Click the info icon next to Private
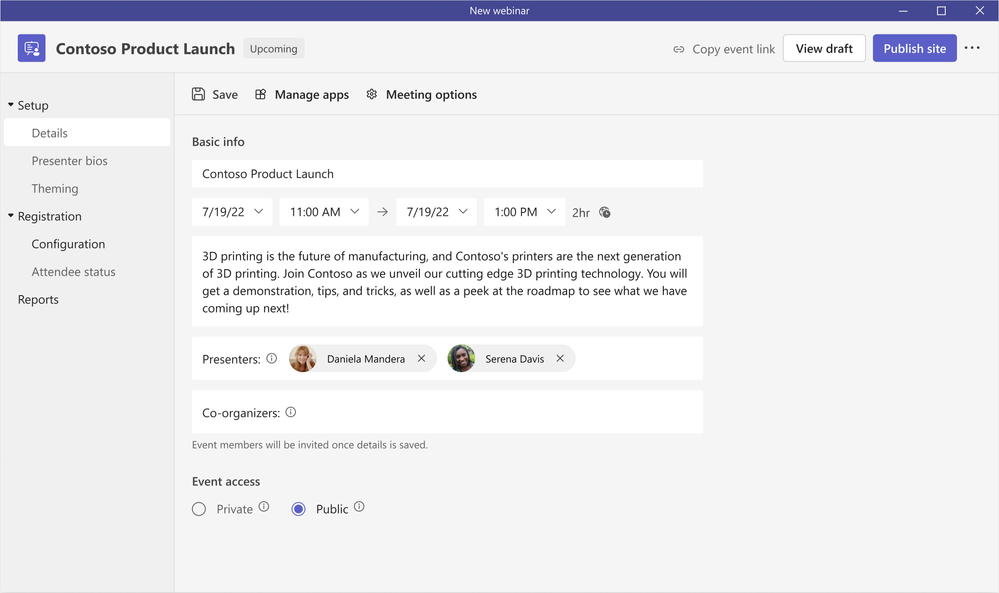The width and height of the screenshot is (999, 593). [x=264, y=506]
